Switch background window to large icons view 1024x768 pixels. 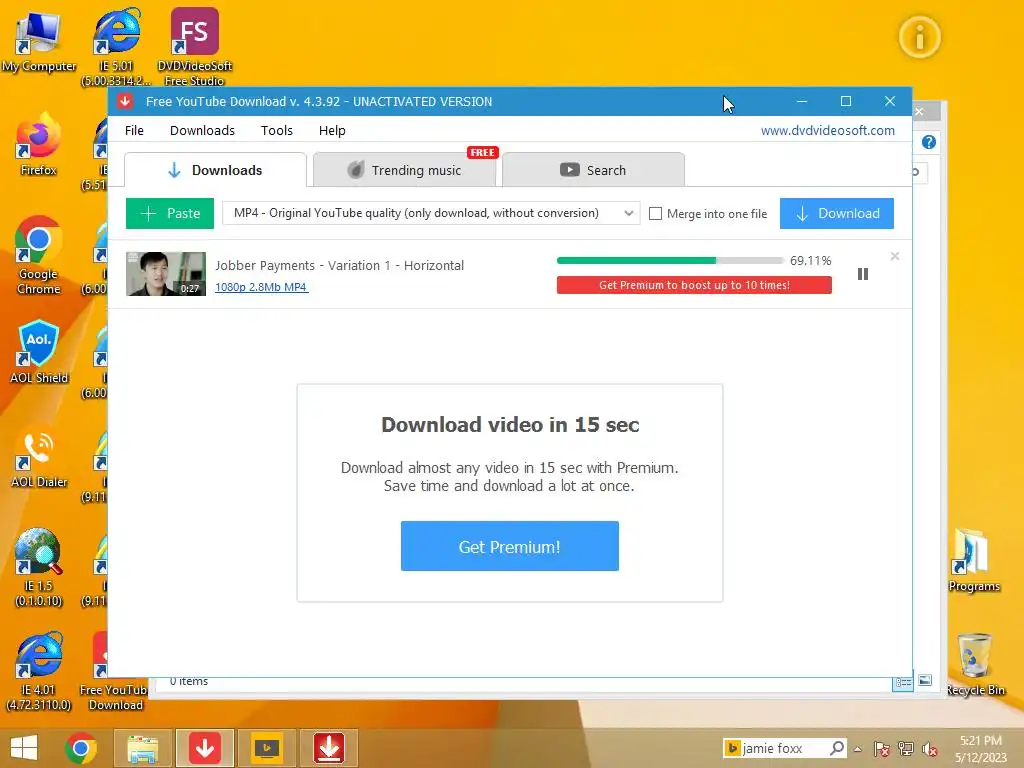click(x=925, y=680)
